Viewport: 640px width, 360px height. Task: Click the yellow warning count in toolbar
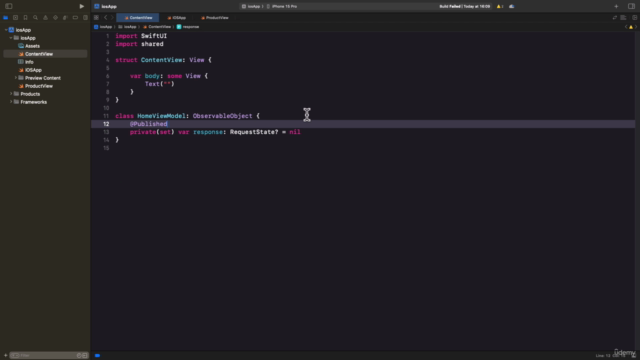click(x=500, y=6)
